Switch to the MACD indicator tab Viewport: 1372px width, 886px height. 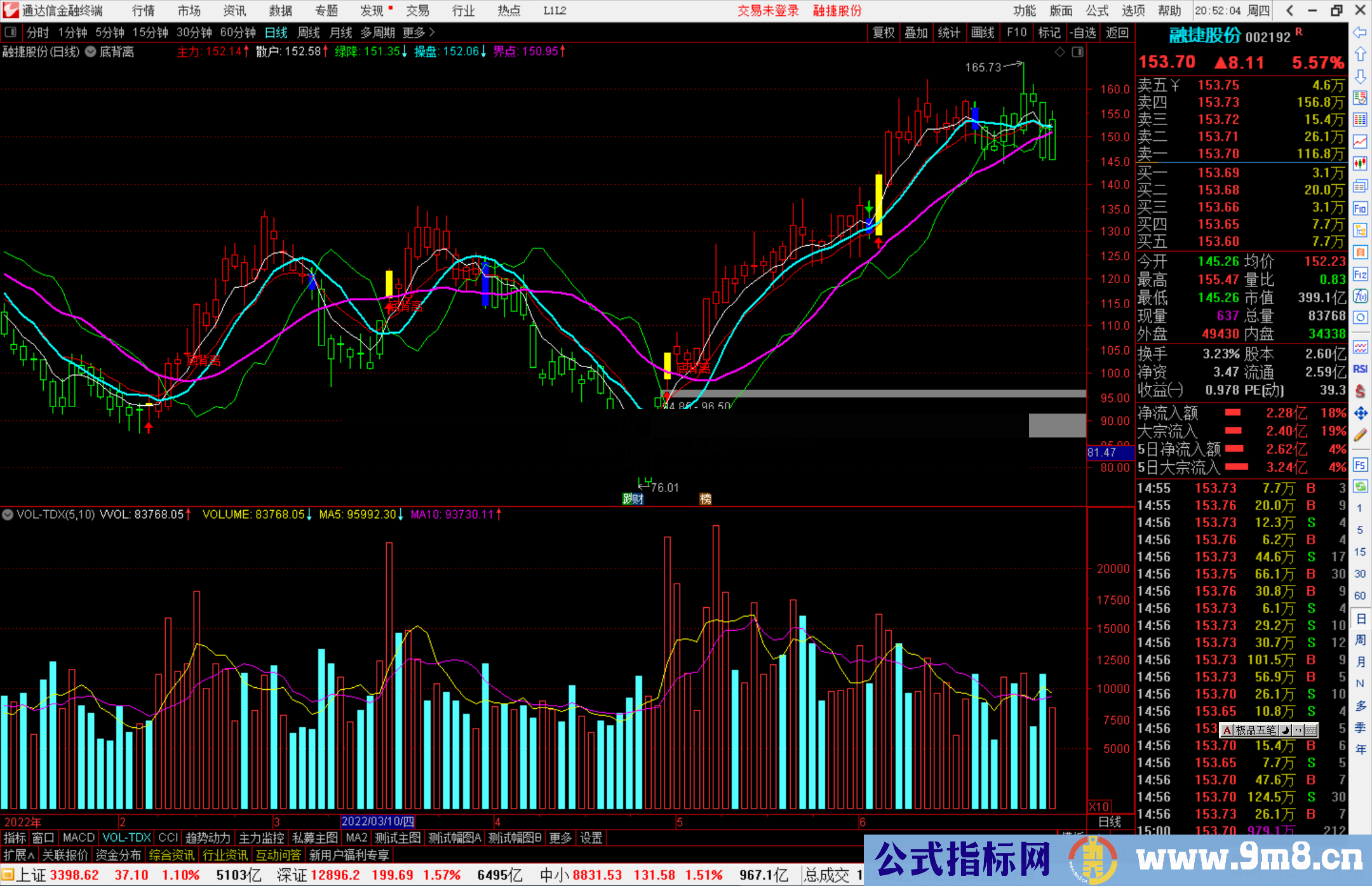[78, 838]
